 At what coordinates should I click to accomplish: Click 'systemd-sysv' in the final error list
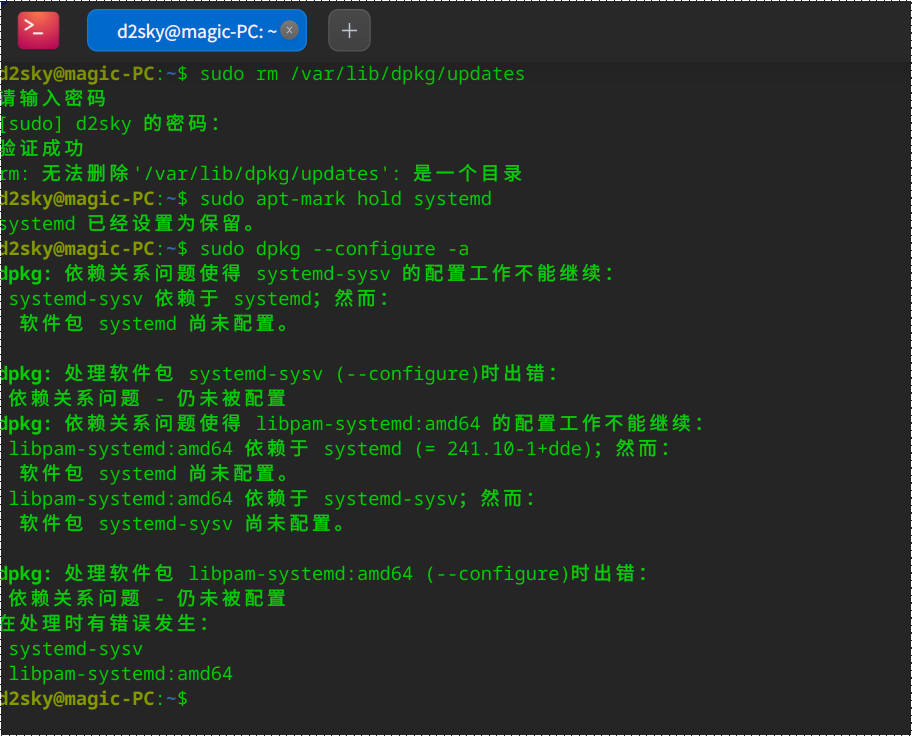(x=76, y=649)
